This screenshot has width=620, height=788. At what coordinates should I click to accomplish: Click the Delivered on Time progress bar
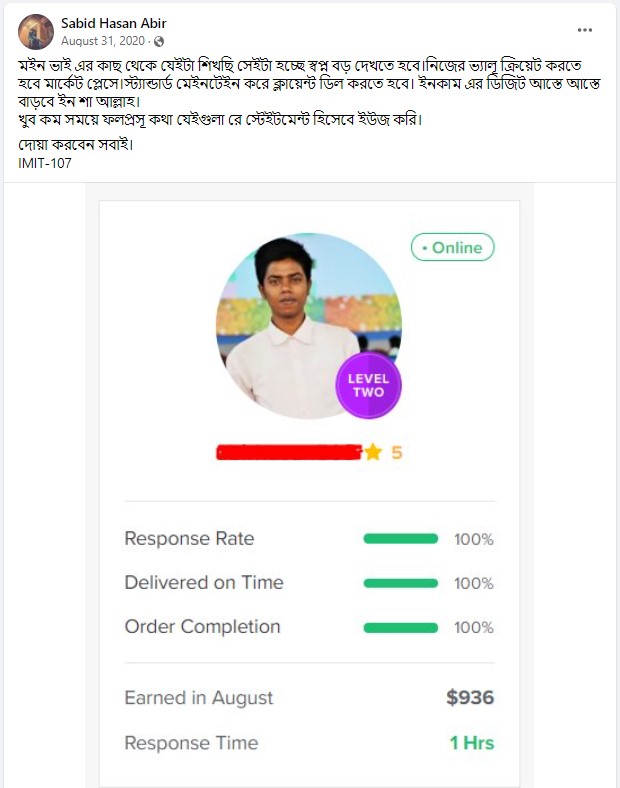[400, 583]
